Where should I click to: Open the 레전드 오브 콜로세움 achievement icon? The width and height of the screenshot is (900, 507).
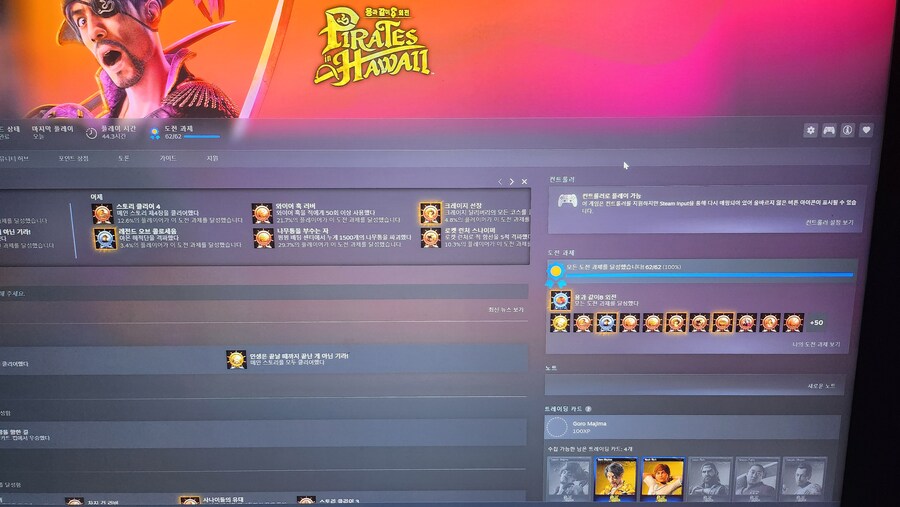pos(105,238)
